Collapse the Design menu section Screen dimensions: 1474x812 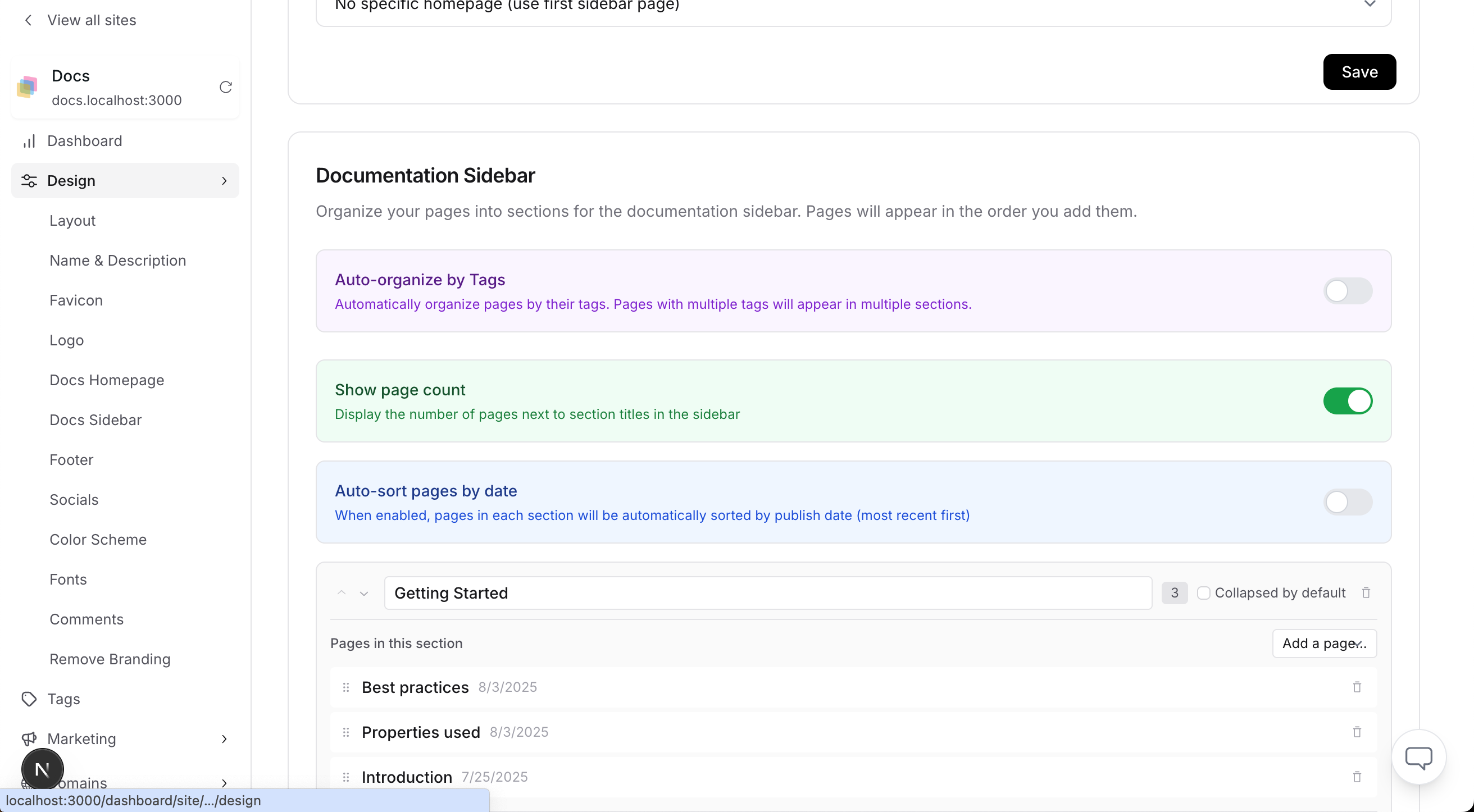click(224, 181)
